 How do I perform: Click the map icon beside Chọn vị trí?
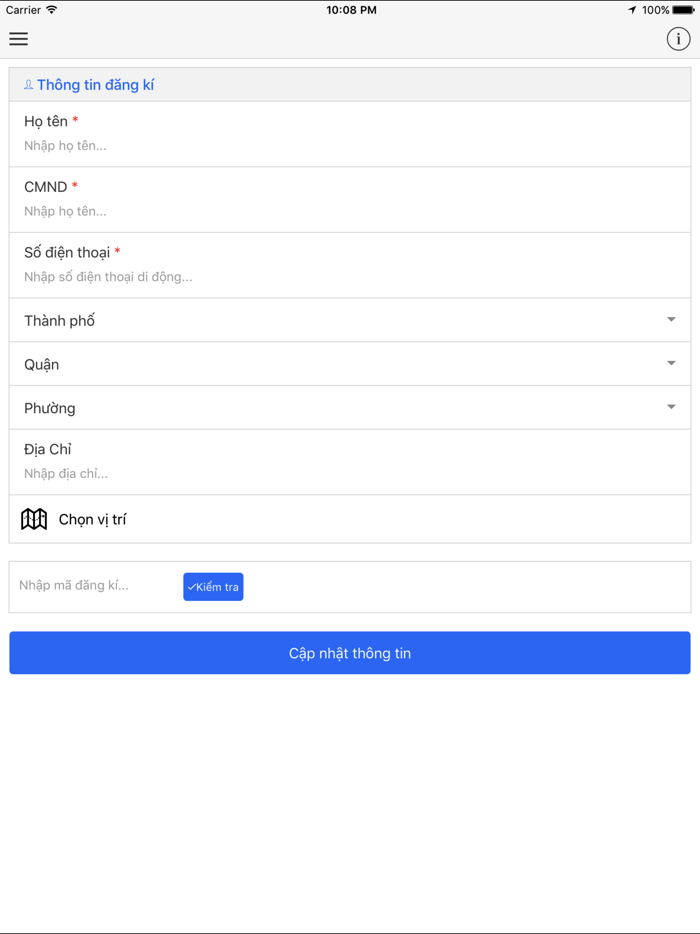(x=34, y=519)
